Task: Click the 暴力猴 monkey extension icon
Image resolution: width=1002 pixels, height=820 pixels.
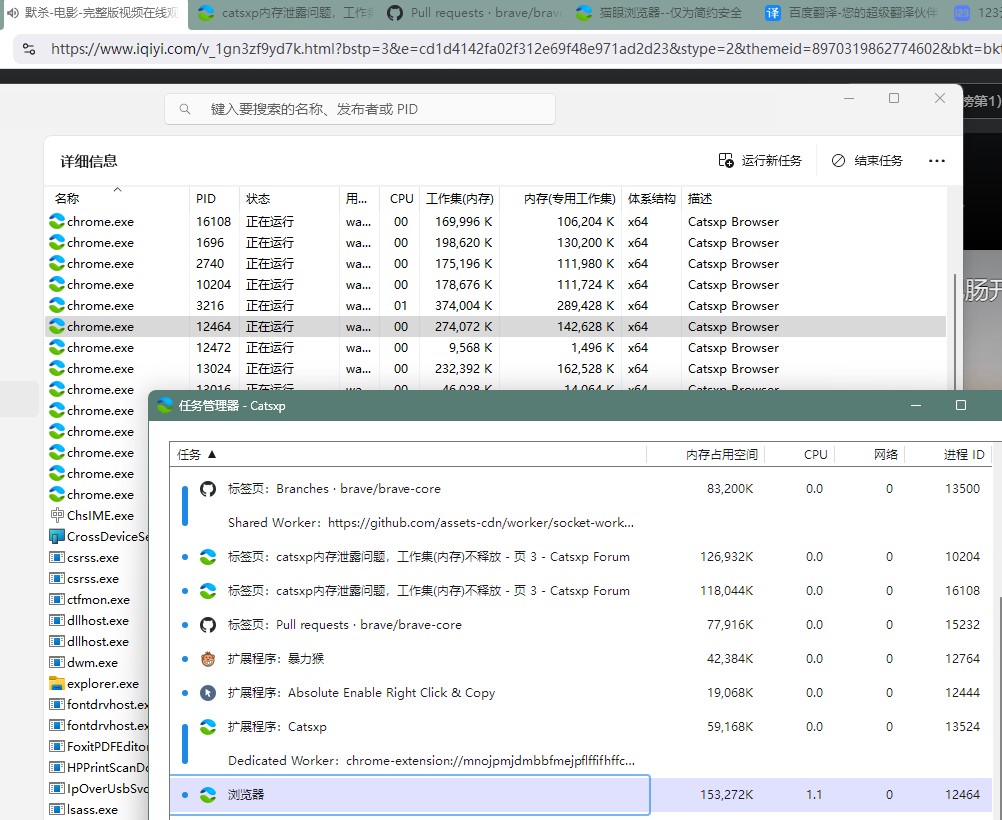Action: pos(208,659)
